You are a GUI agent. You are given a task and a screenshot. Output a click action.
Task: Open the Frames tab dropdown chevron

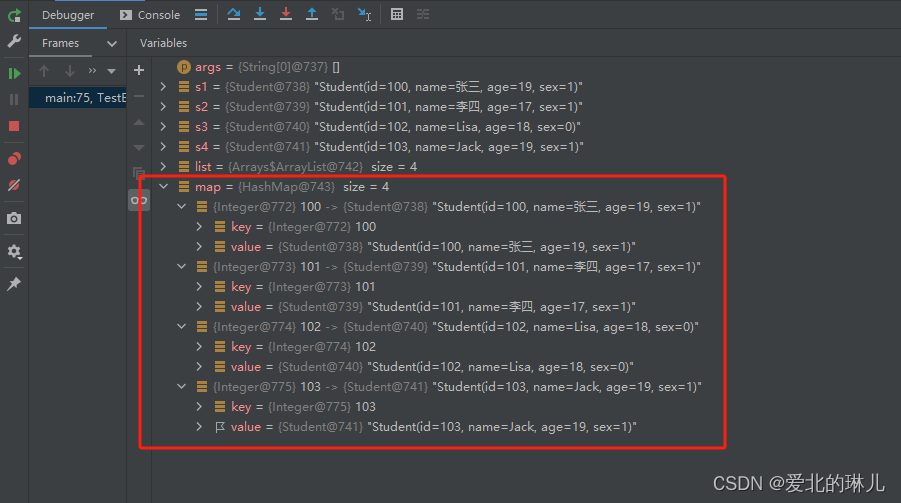[x=112, y=44]
